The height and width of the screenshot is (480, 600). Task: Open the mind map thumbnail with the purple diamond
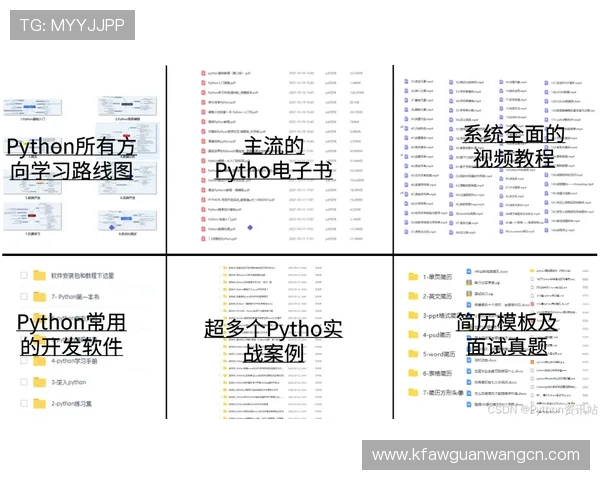(x=127, y=220)
